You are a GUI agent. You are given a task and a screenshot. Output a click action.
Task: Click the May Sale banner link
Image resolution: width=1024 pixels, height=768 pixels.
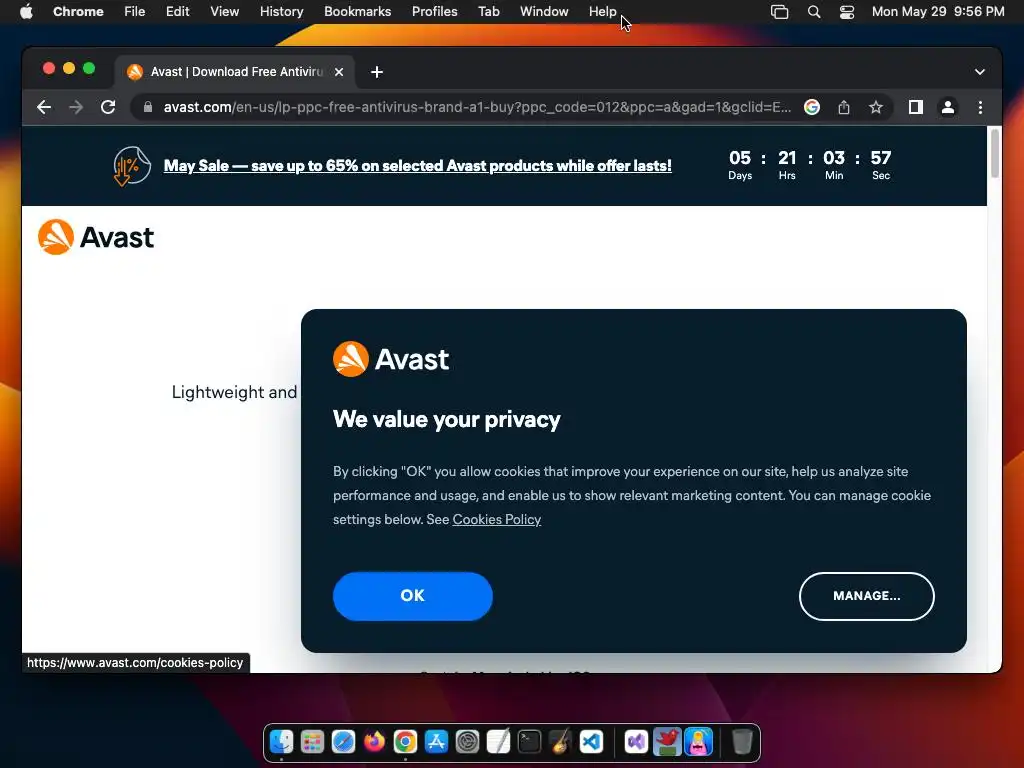(417, 166)
